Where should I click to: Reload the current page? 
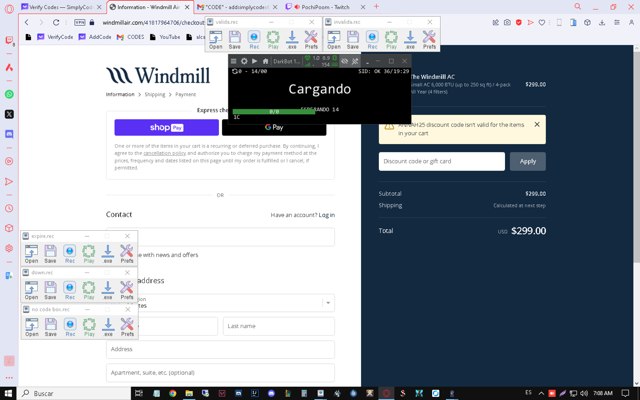click(x=56, y=22)
